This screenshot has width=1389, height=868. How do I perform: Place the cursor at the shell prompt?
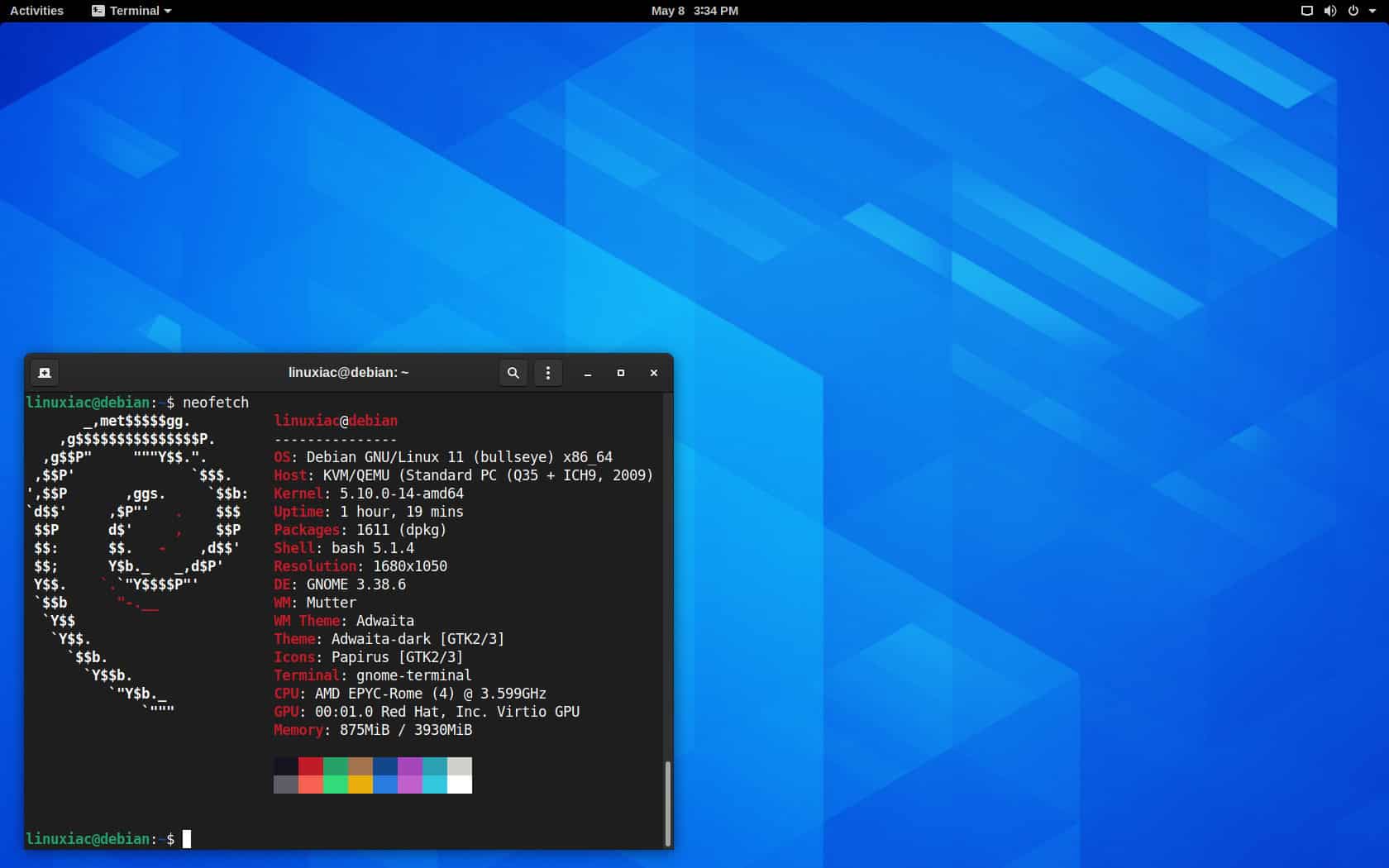[x=185, y=839]
